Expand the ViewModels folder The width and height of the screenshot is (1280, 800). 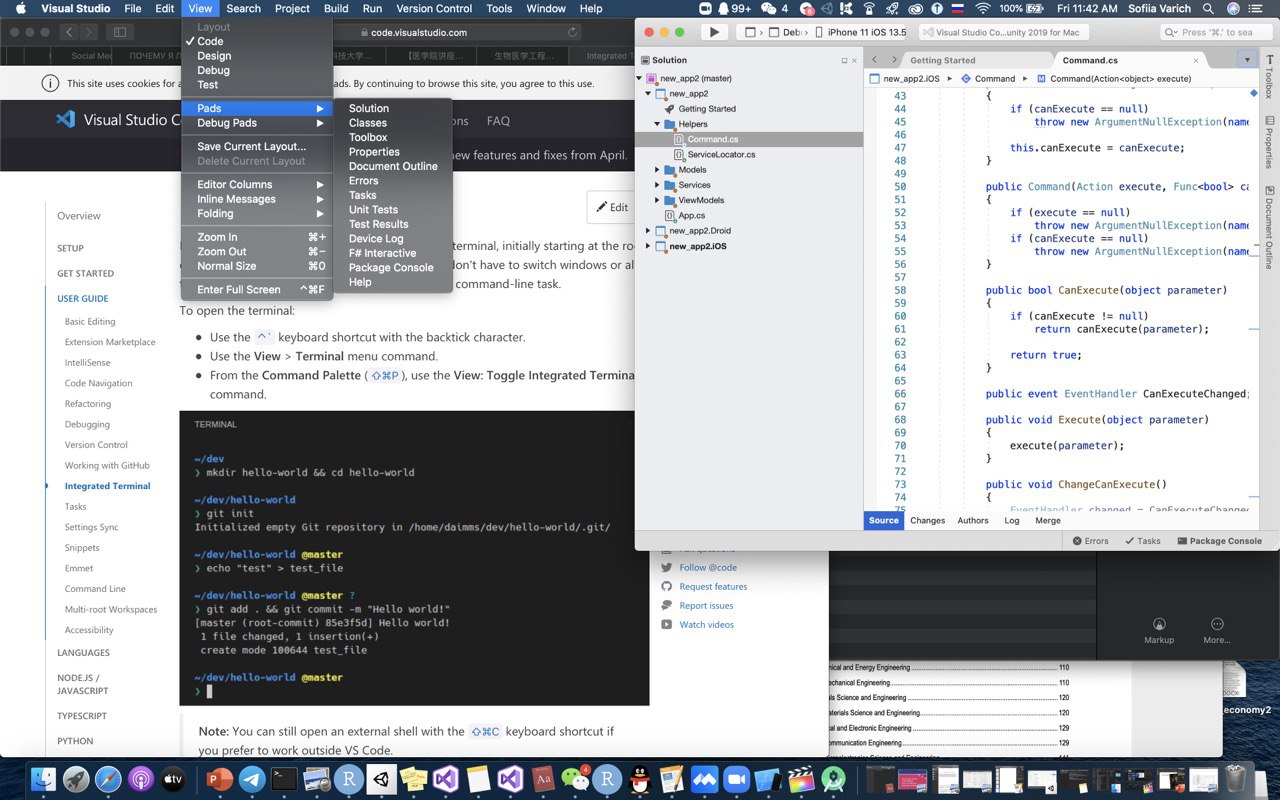point(657,200)
